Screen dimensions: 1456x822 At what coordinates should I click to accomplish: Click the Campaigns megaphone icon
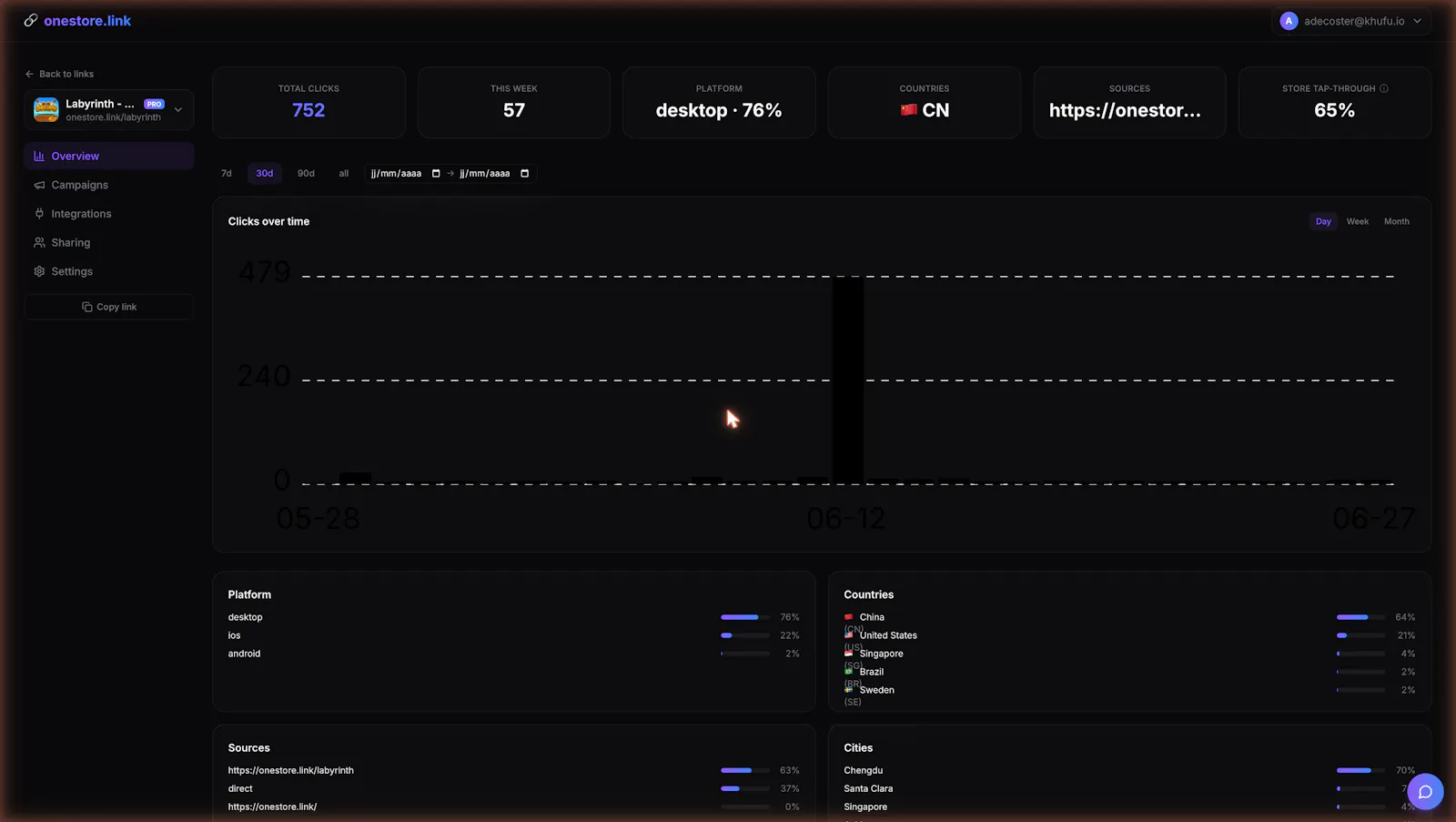[39, 185]
